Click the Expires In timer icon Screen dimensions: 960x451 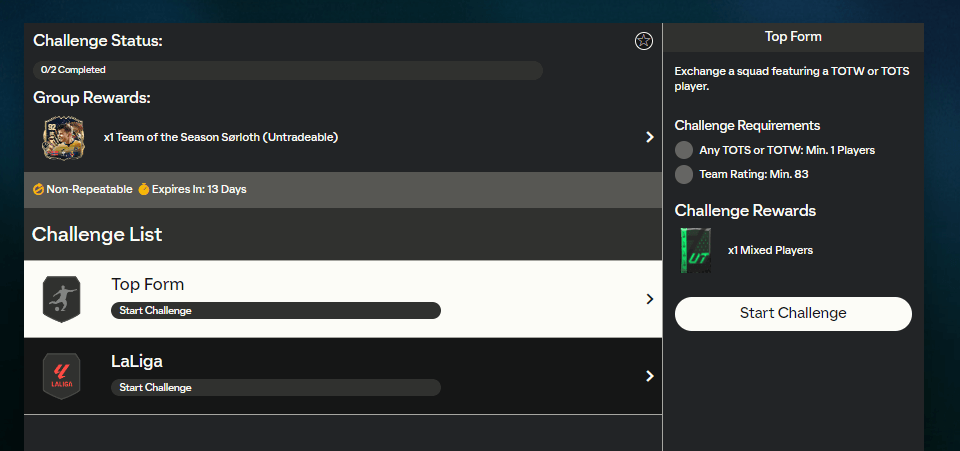coord(143,189)
